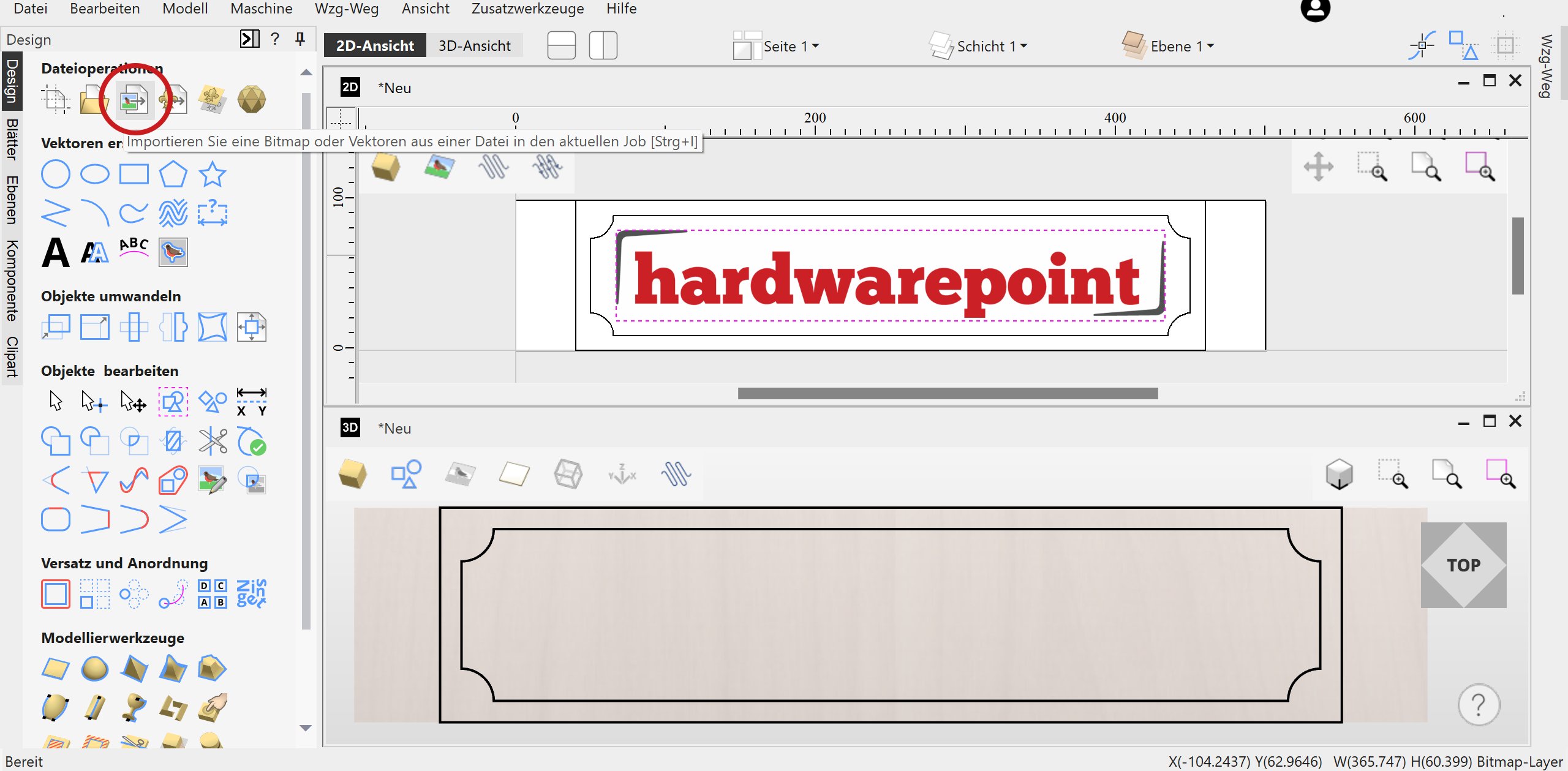Open the Datei menu
Screen dimensions: 1568x771
click(30, 9)
